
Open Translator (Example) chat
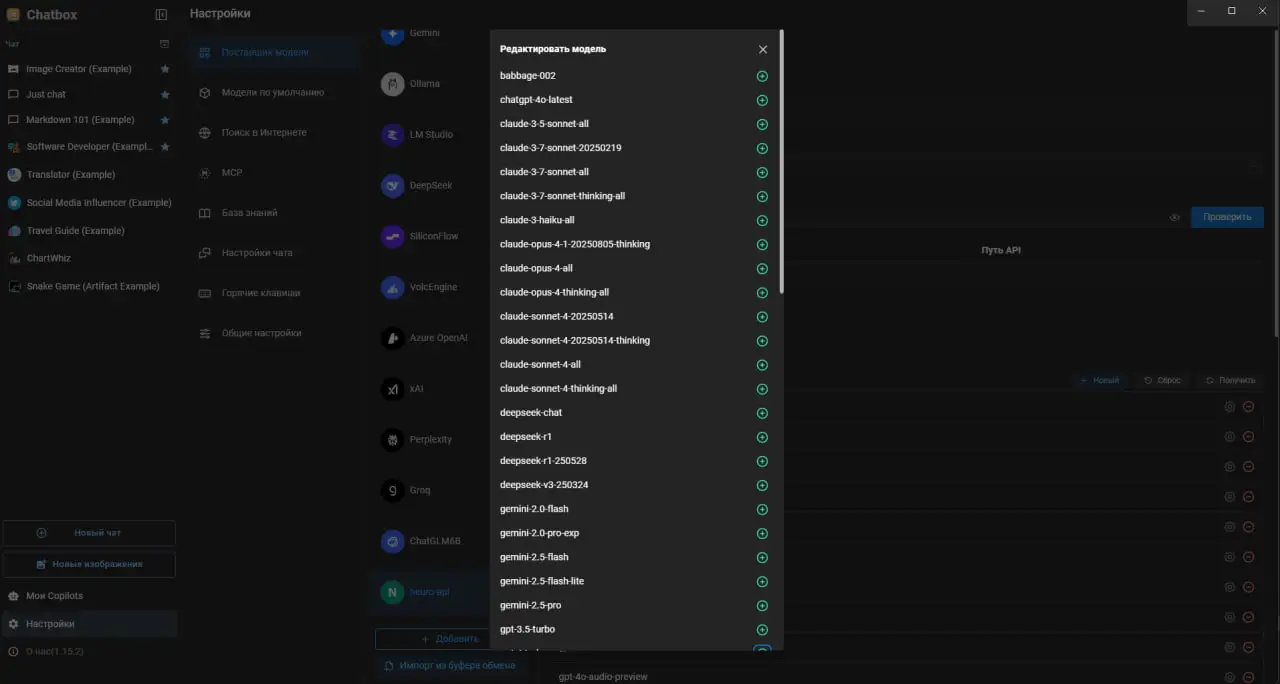point(70,175)
